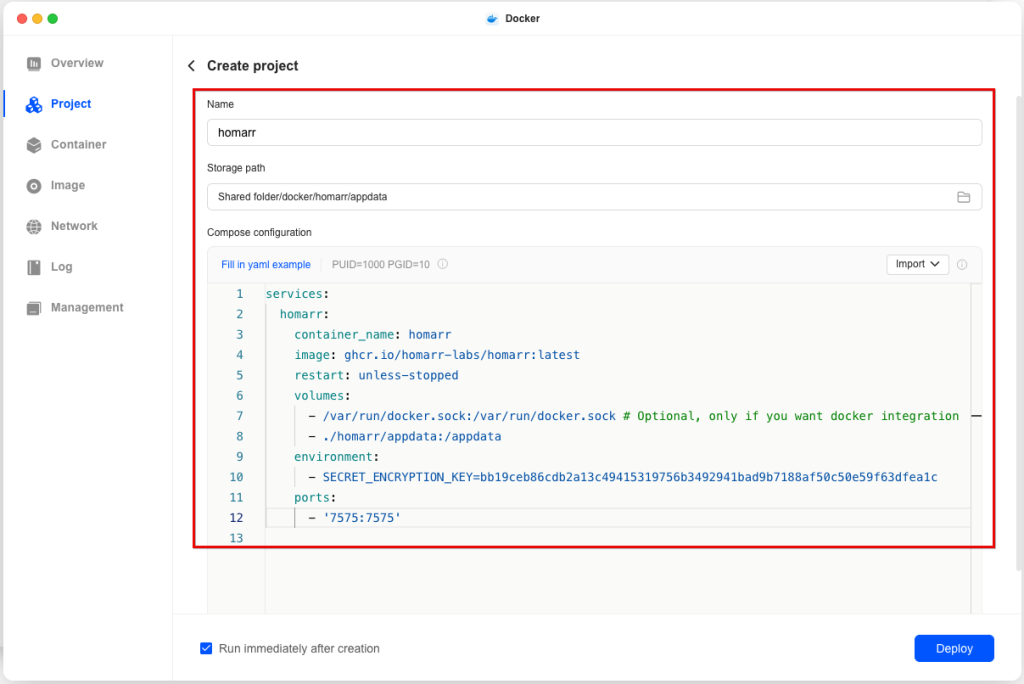Click the Project cubes icon
The width and height of the screenshot is (1024, 684).
click(x=34, y=105)
